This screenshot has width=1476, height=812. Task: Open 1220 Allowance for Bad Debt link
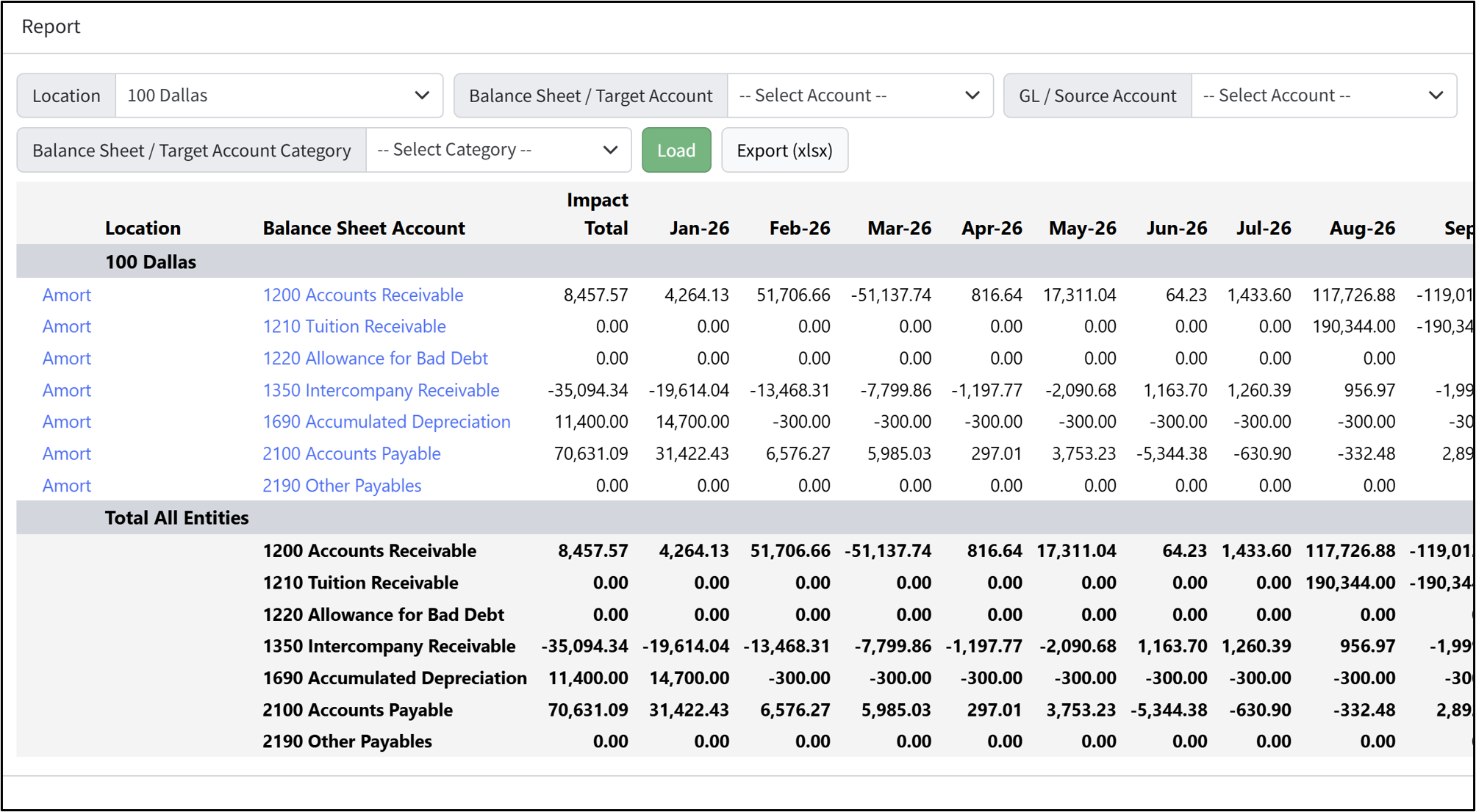coord(375,359)
